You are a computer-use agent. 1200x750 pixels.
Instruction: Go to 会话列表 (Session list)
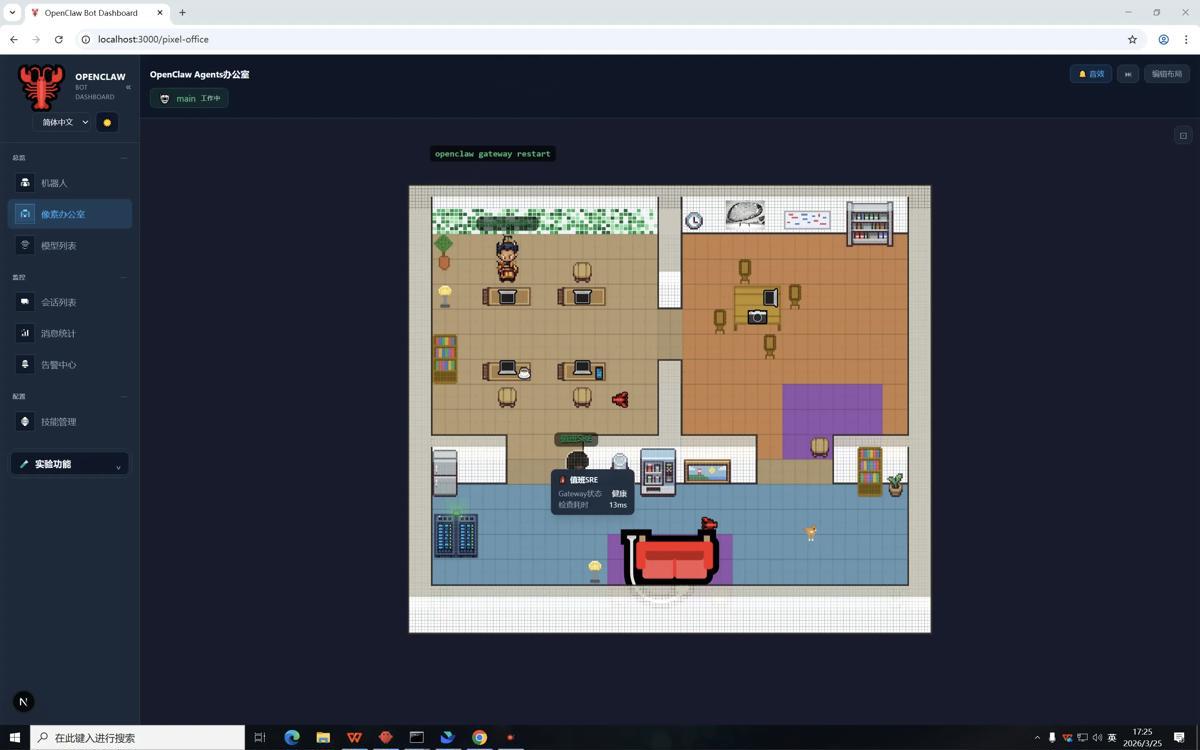pos(58,302)
